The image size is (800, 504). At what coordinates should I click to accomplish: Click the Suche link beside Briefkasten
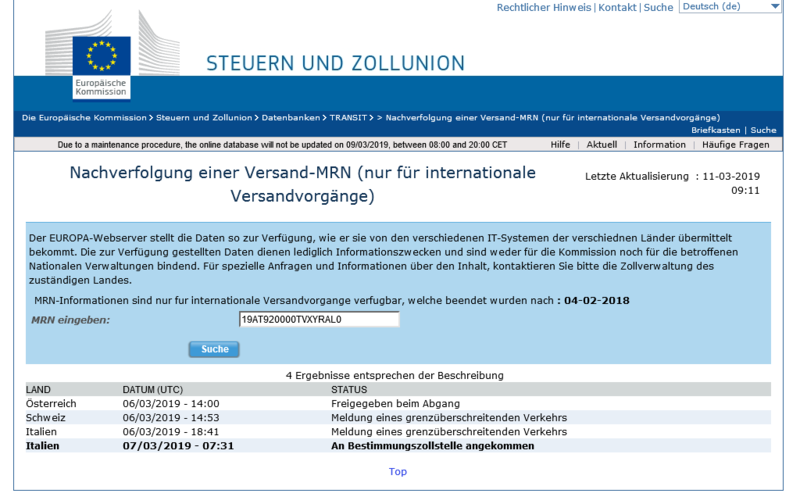click(763, 130)
